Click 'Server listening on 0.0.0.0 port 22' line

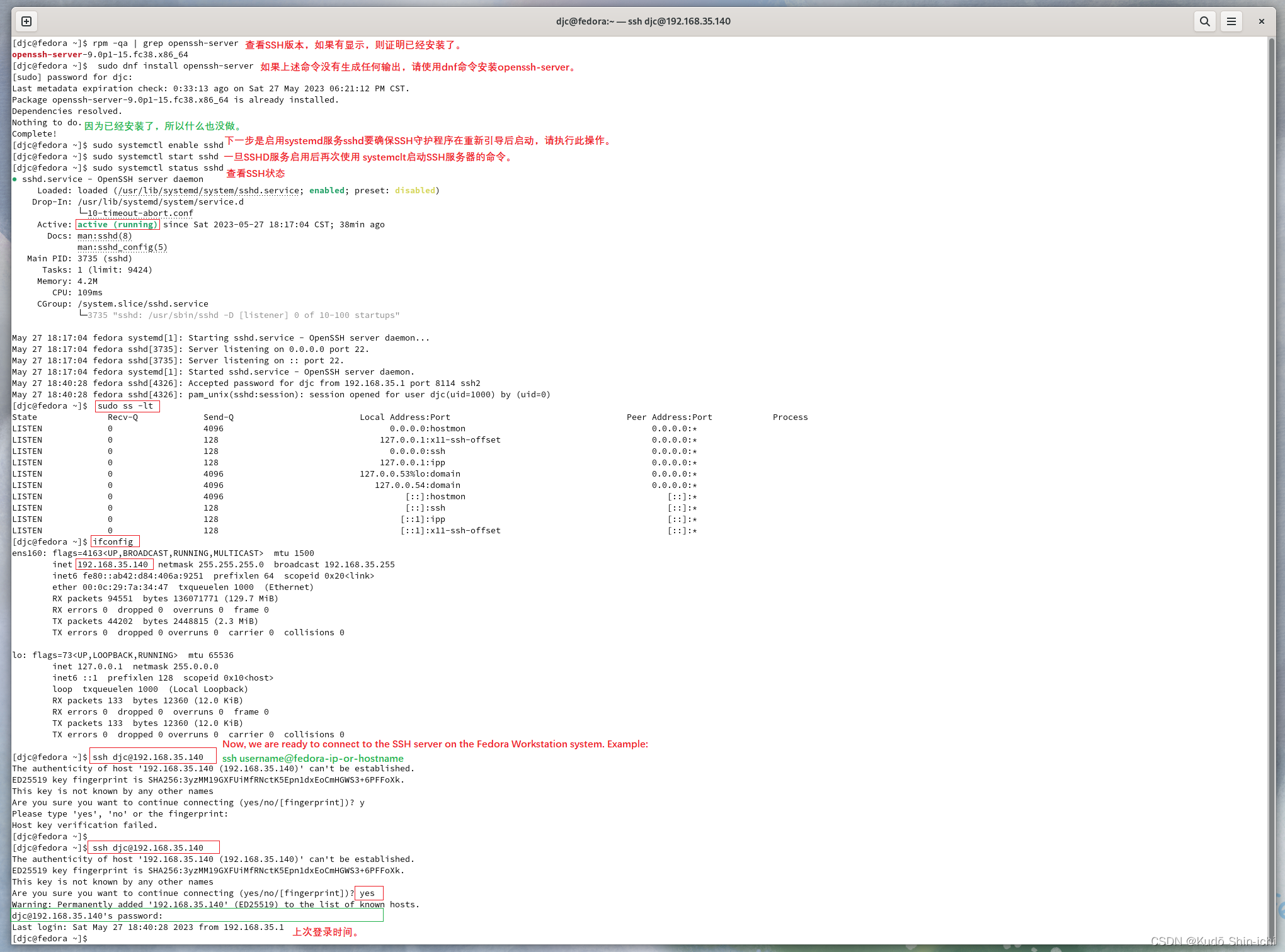[x=191, y=349]
